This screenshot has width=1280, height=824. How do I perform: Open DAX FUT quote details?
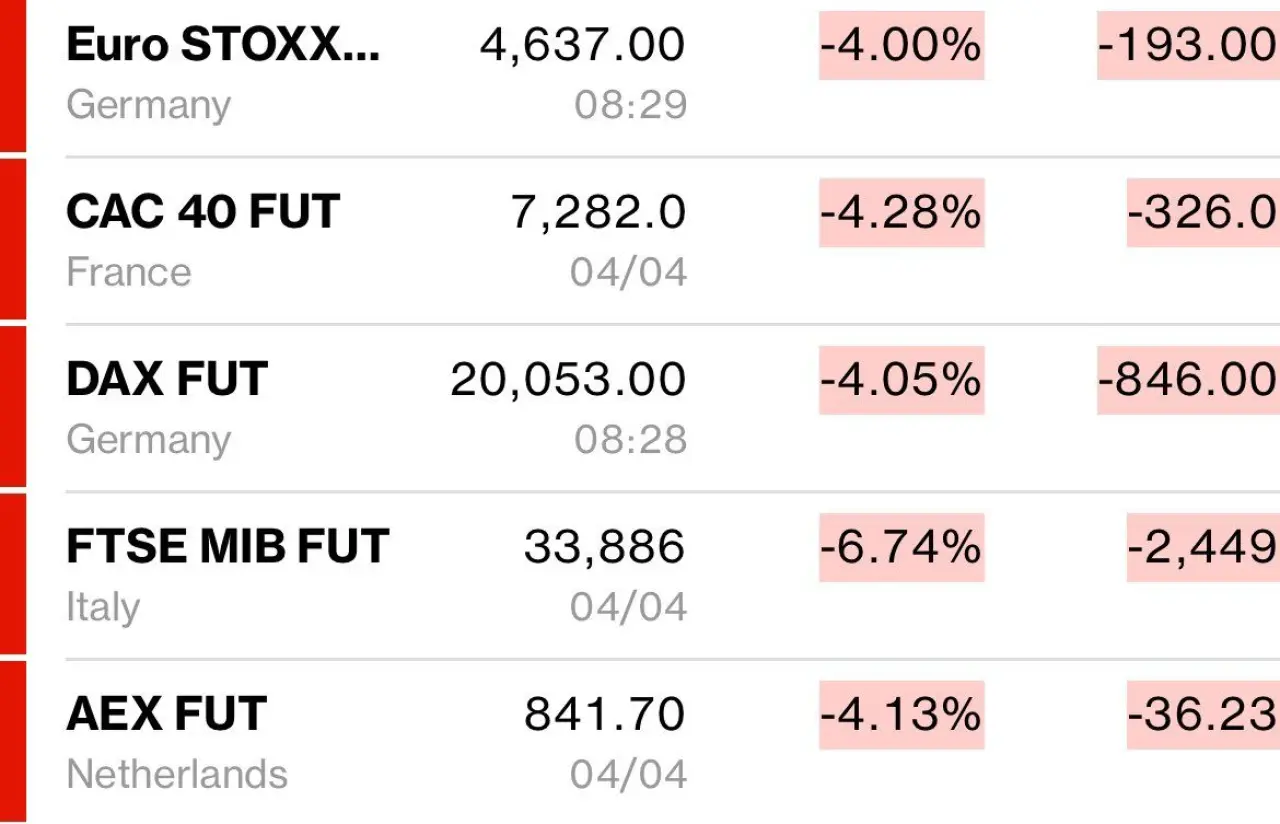(167, 380)
